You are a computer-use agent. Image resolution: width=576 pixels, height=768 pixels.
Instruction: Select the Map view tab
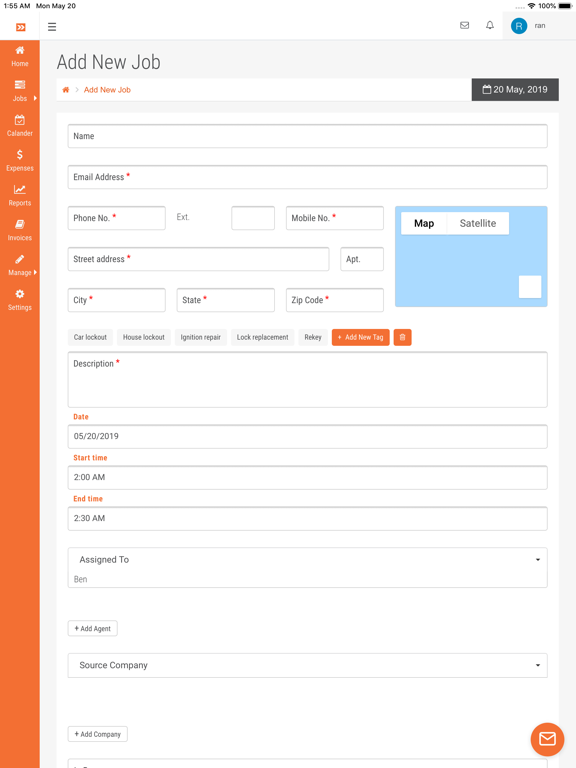point(424,223)
